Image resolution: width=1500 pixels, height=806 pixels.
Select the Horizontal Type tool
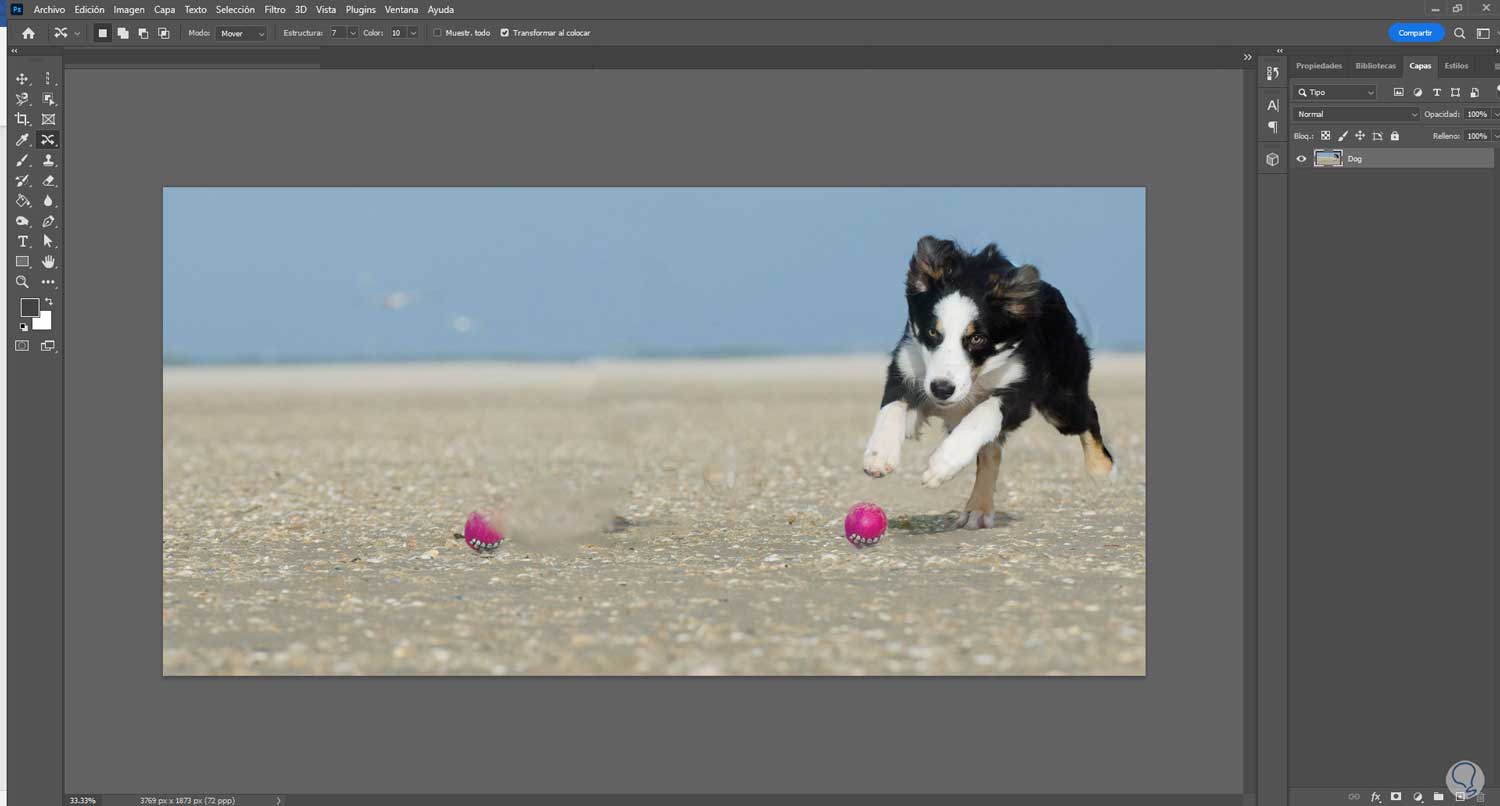point(22,242)
